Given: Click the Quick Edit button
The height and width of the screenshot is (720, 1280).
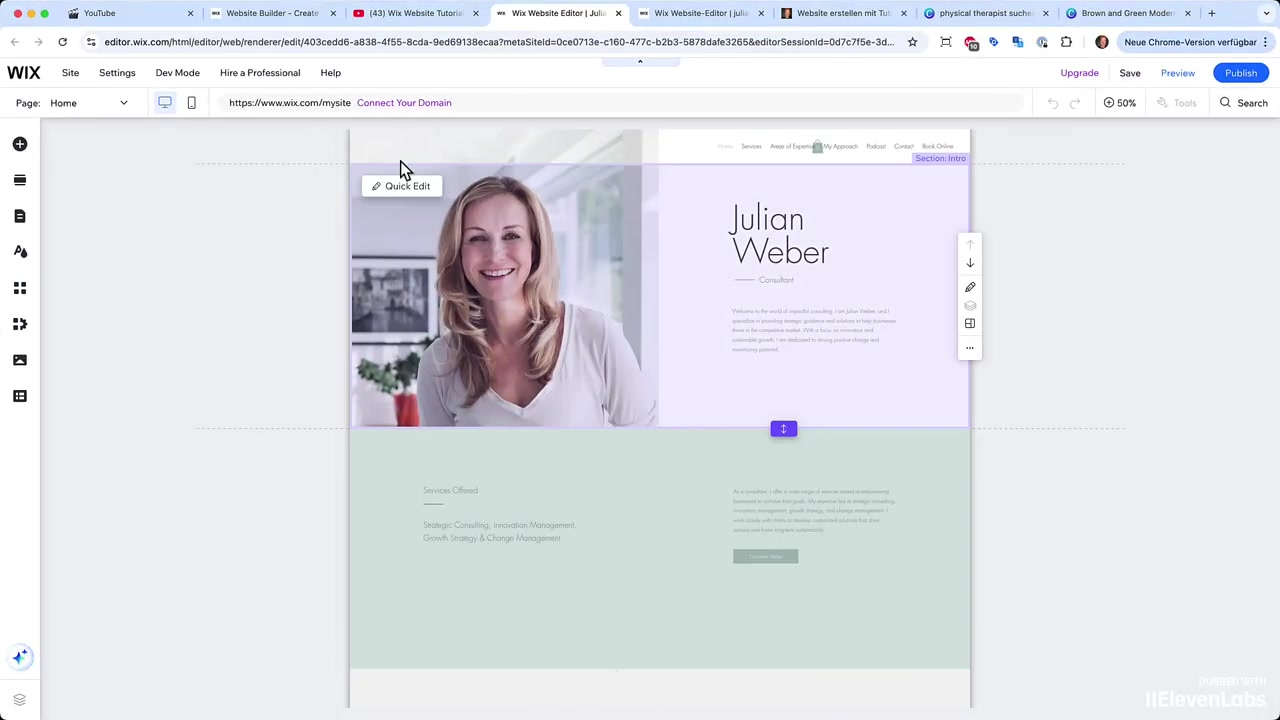Looking at the screenshot, I should (x=401, y=186).
